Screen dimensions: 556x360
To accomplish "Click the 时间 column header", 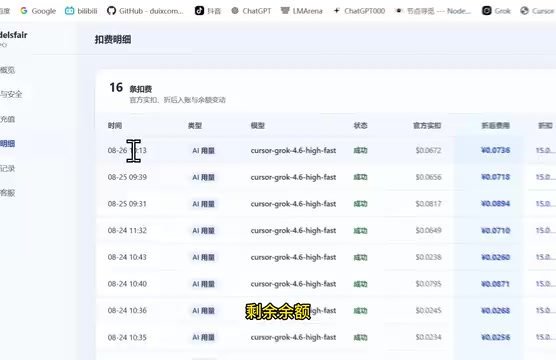I will click(x=115, y=126).
